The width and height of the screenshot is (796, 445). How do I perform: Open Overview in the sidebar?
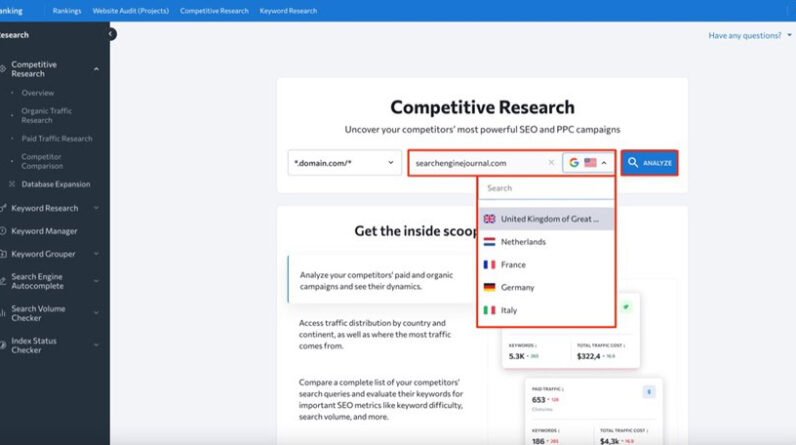coord(38,93)
